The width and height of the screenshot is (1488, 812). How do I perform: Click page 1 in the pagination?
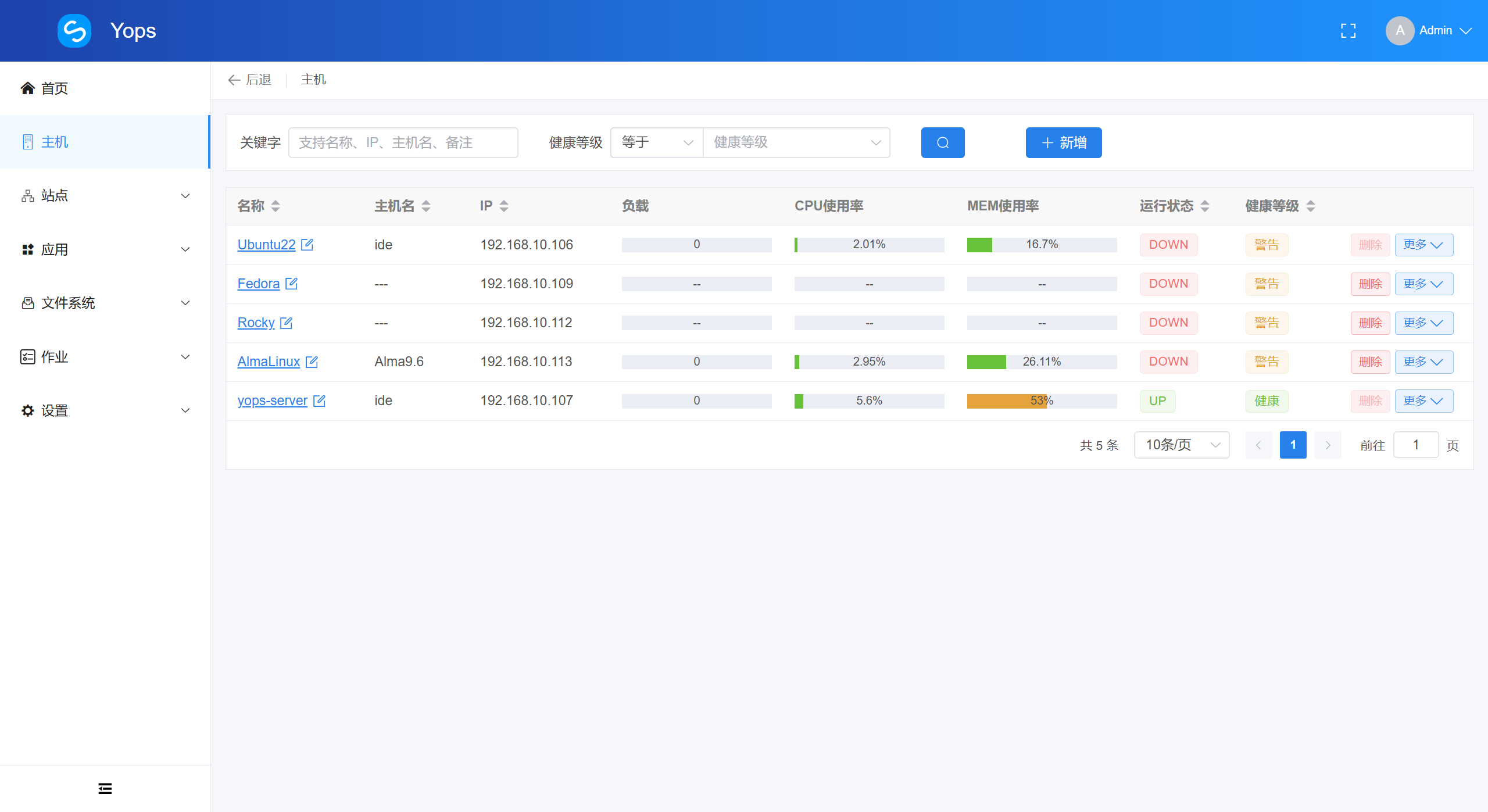pos(1293,445)
